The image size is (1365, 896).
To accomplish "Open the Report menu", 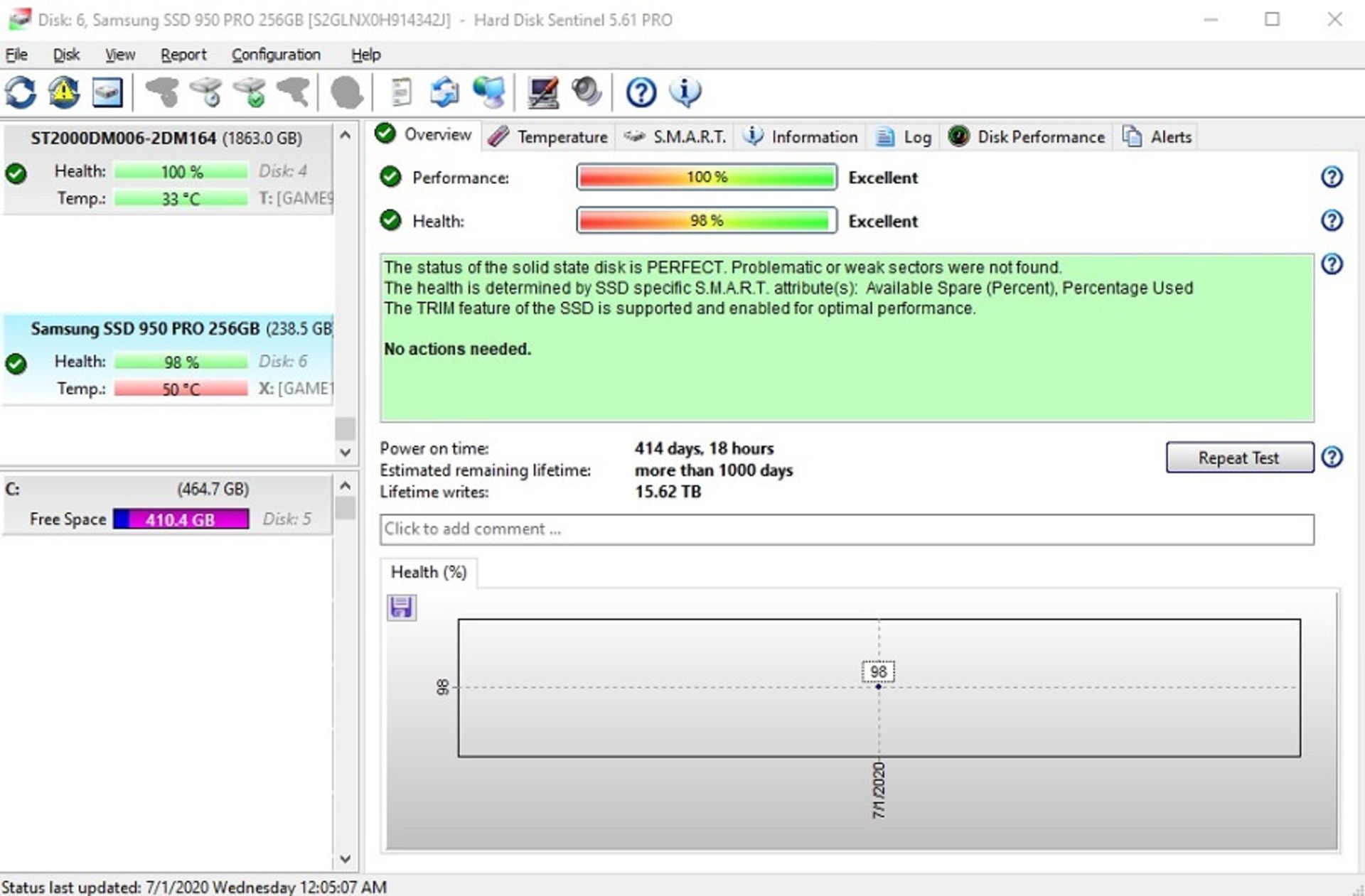I will [183, 55].
